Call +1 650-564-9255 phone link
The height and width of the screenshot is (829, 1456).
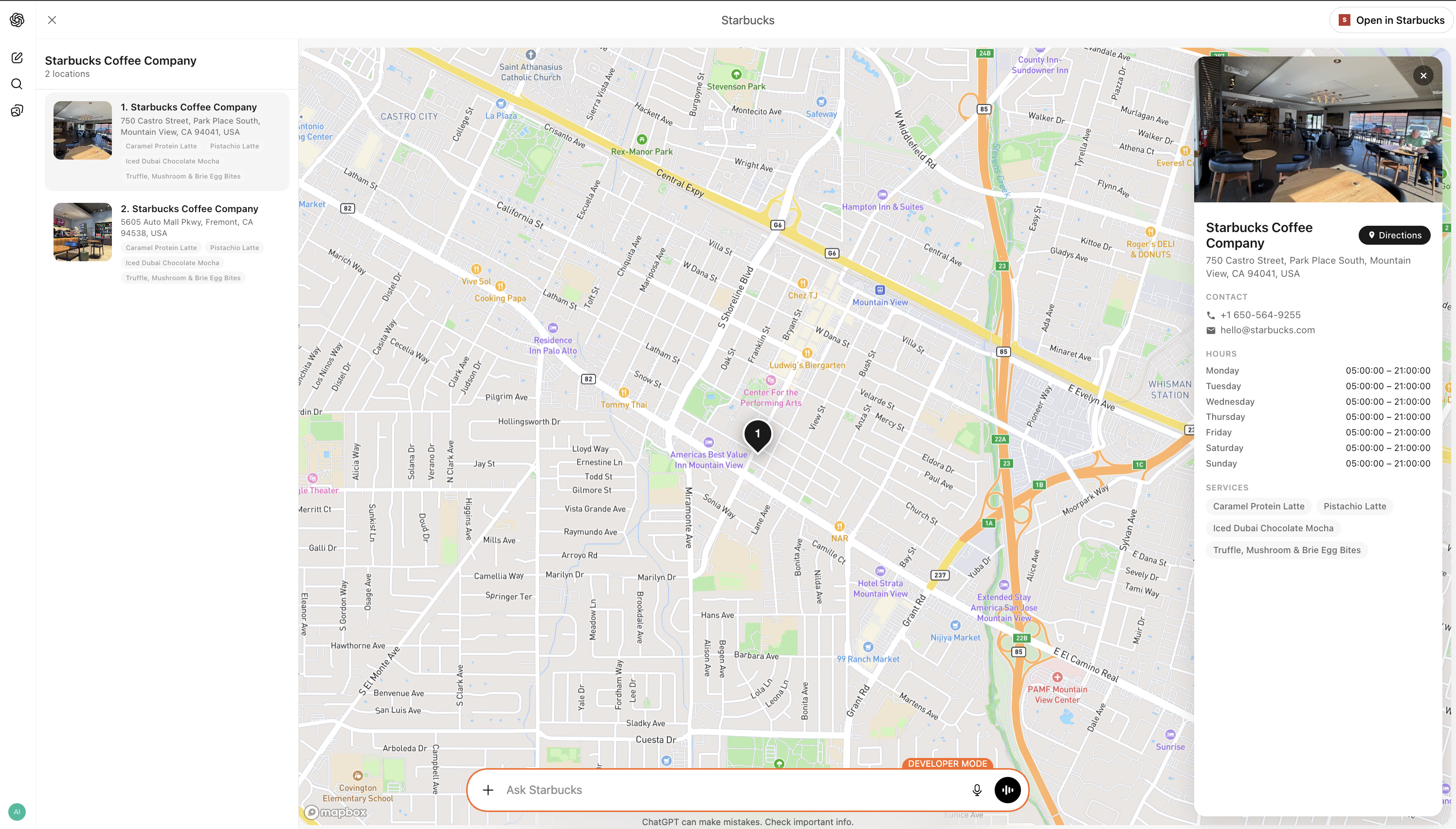pos(1260,315)
